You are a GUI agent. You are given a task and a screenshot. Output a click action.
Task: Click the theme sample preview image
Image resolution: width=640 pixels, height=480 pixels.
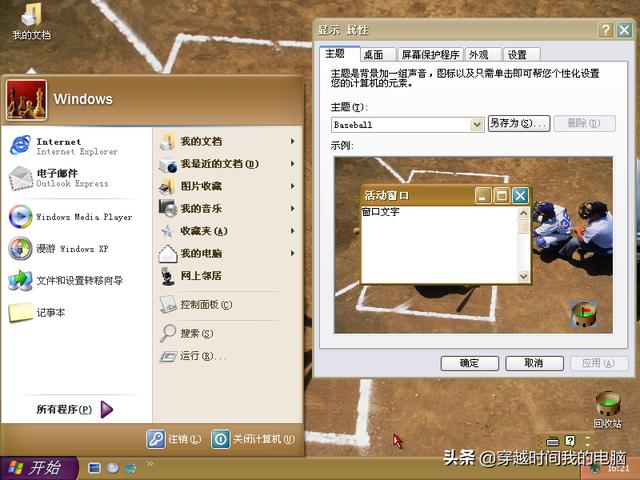click(x=473, y=245)
